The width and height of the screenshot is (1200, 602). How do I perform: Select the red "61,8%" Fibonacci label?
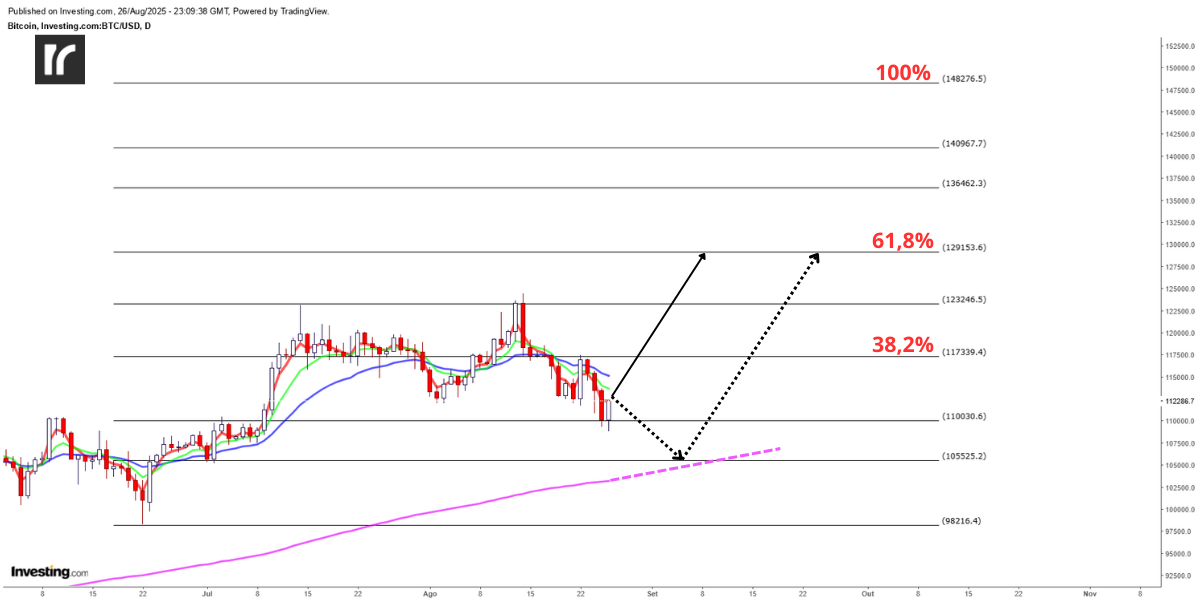click(x=903, y=241)
